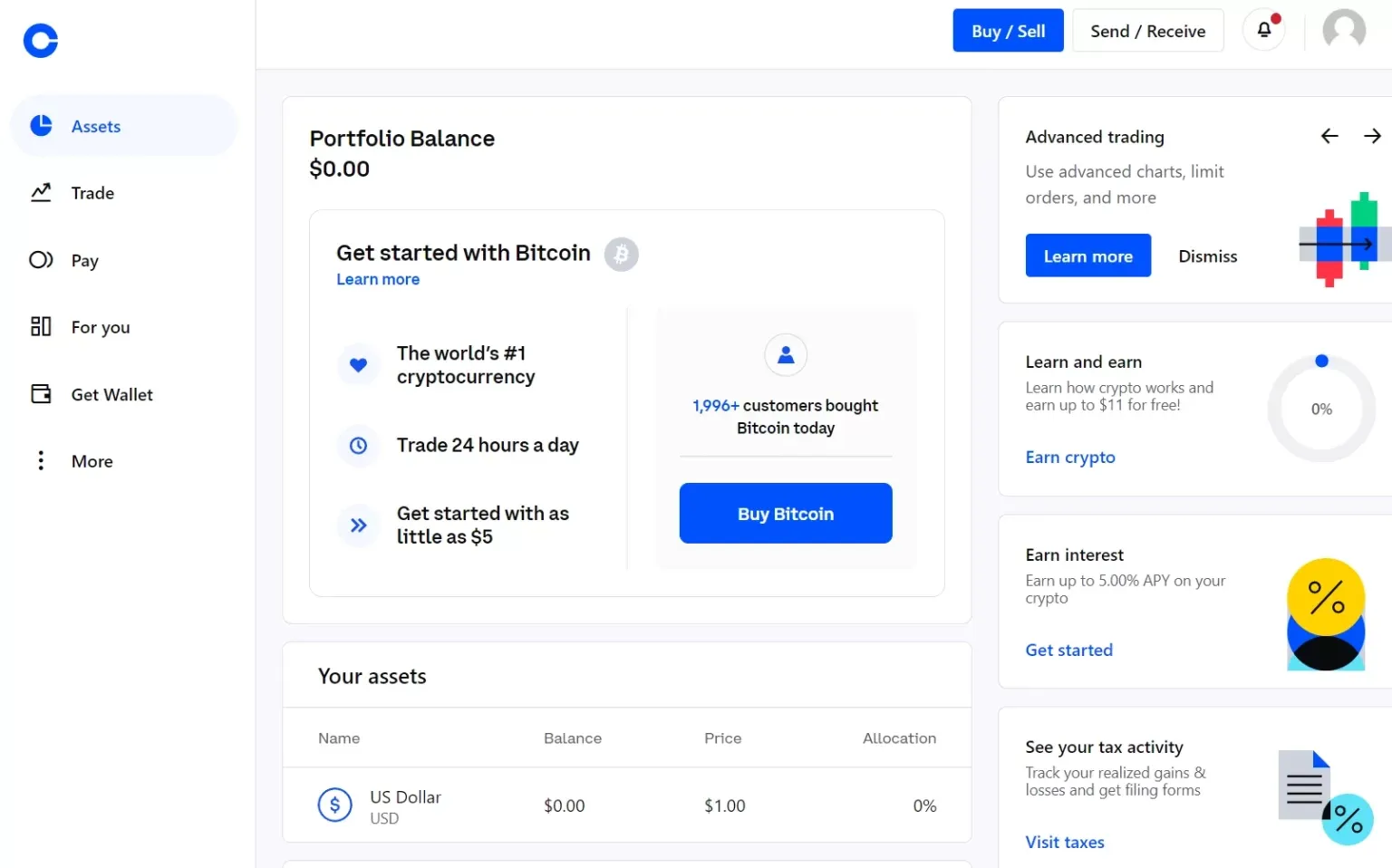The height and width of the screenshot is (868, 1392).
Task: Go to previous promo card arrow
Action: click(x=1329, y=136)
